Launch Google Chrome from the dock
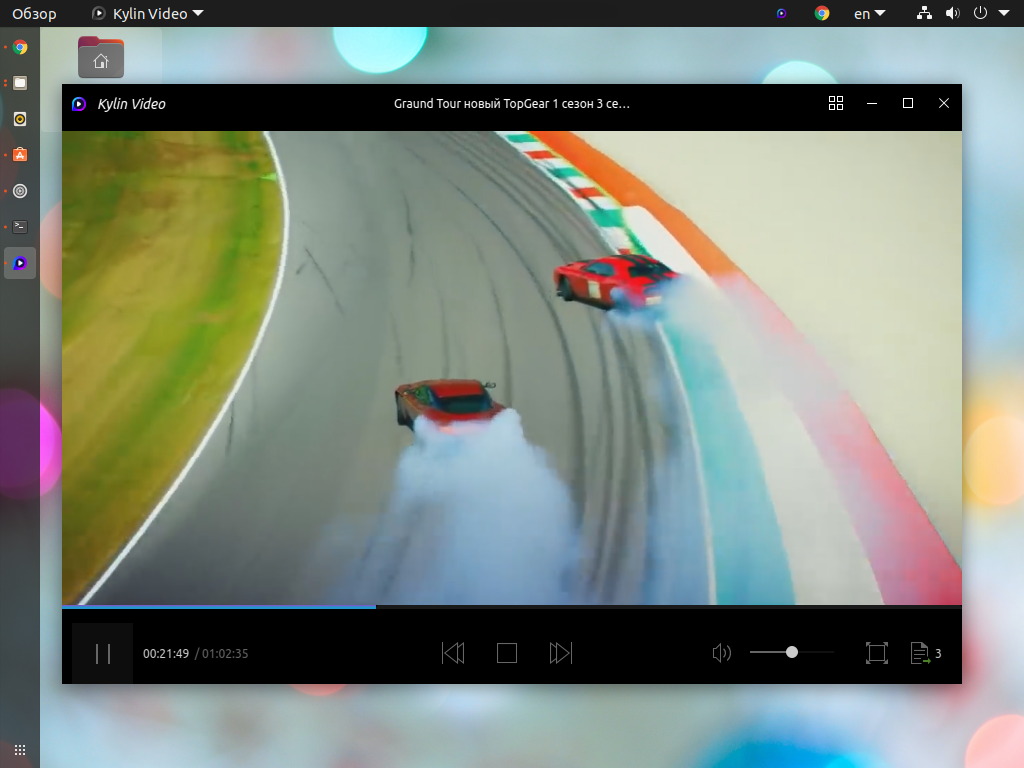Viewport: 1024px width, 768px height. 20,47
